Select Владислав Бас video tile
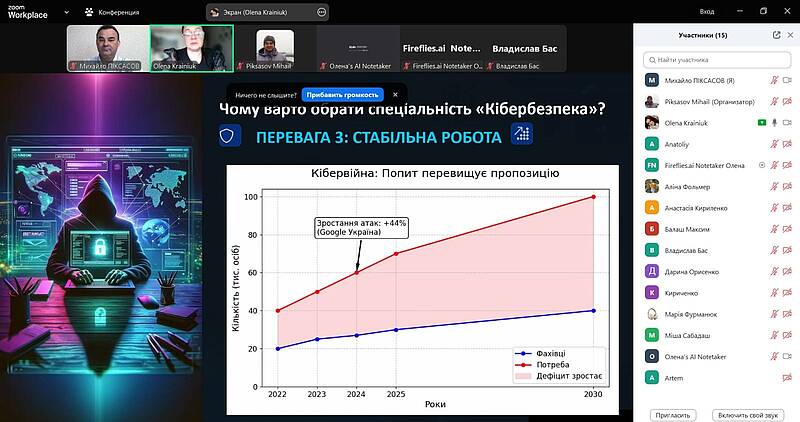The height and width of the screenshot is (422, 800). [524, 48]
